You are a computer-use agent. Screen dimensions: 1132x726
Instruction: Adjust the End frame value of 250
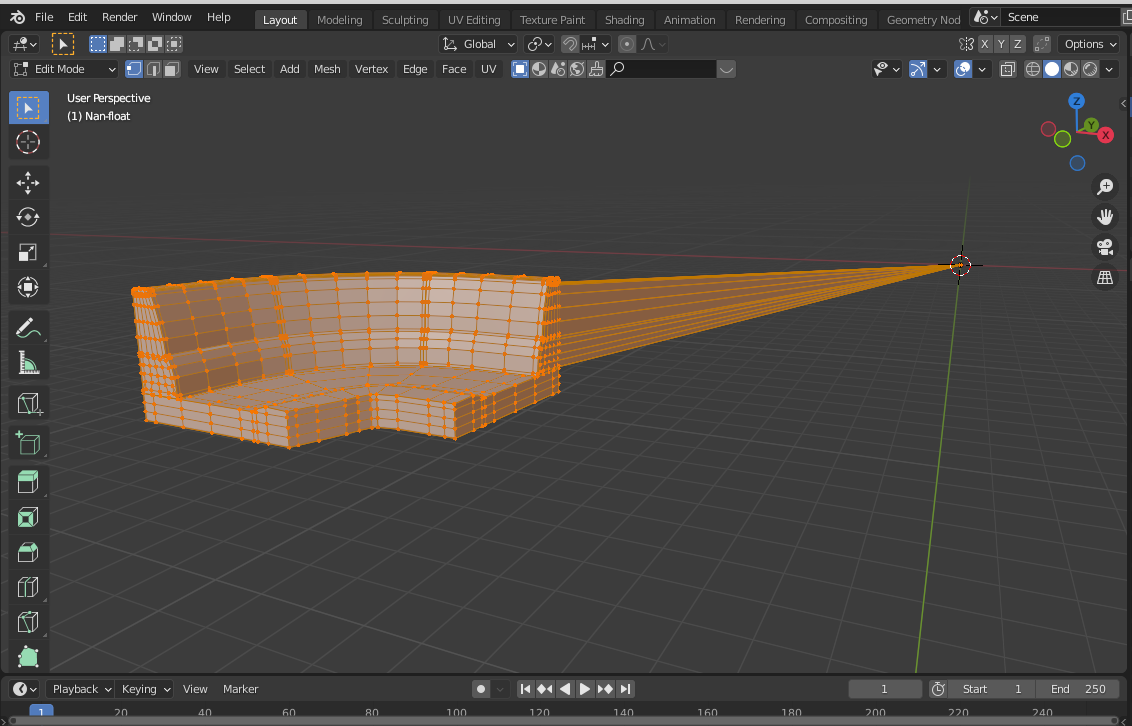click(1077, 688)
